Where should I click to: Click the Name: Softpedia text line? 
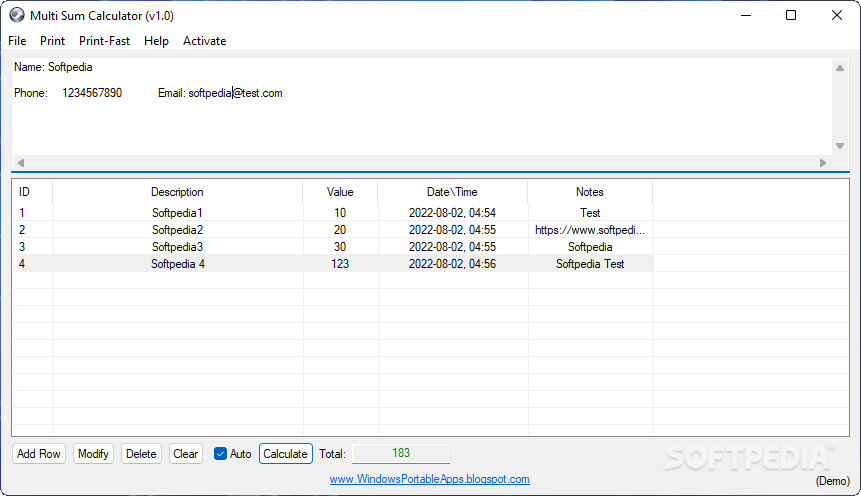pos(53,67)
